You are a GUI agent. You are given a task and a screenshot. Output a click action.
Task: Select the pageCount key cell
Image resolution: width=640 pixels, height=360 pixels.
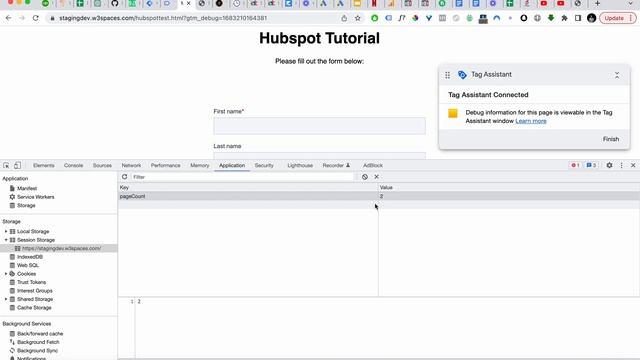coord(248,196)
